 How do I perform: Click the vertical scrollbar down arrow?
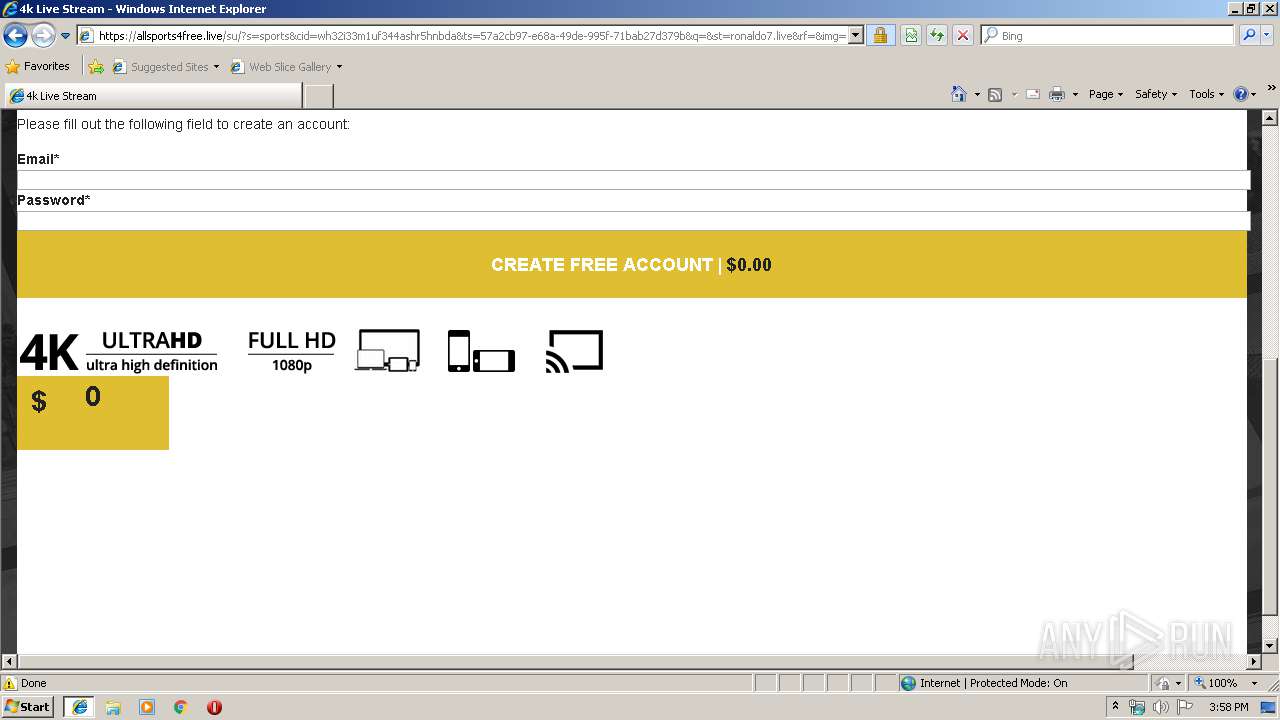pos(1271,646)
